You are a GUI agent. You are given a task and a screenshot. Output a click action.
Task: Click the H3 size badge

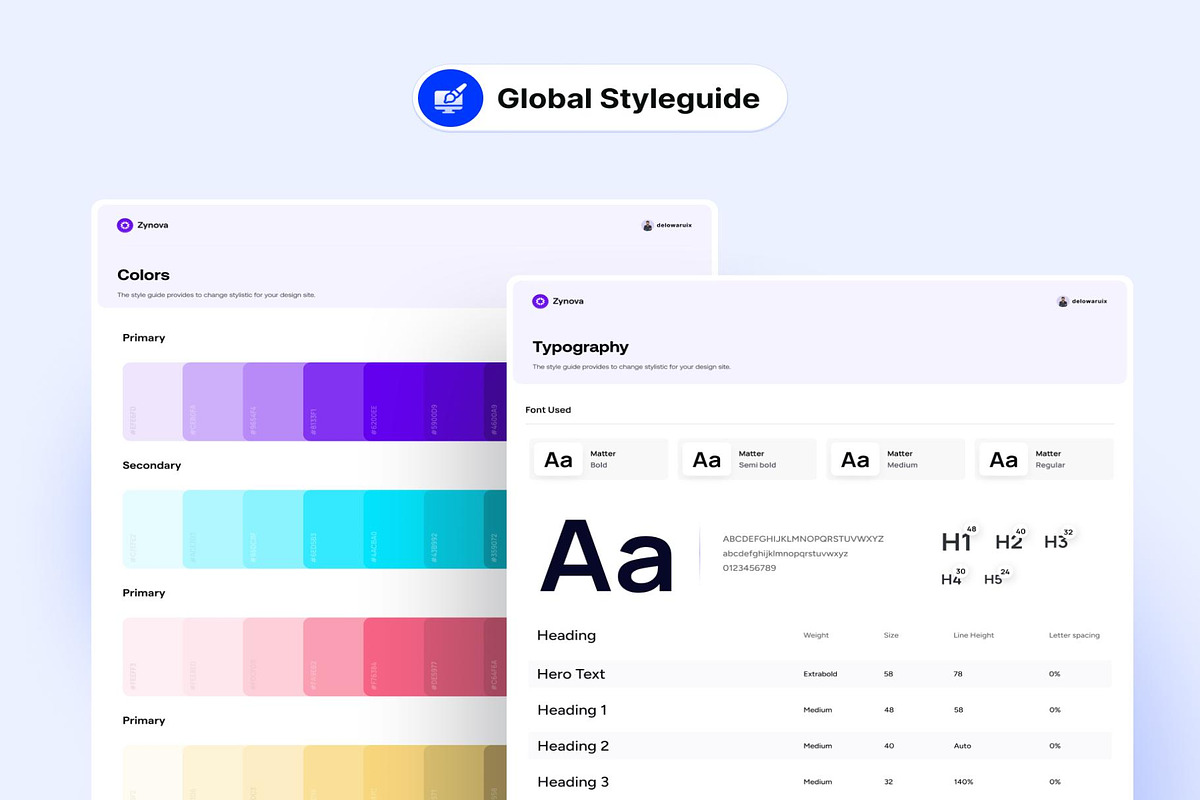1068,532
